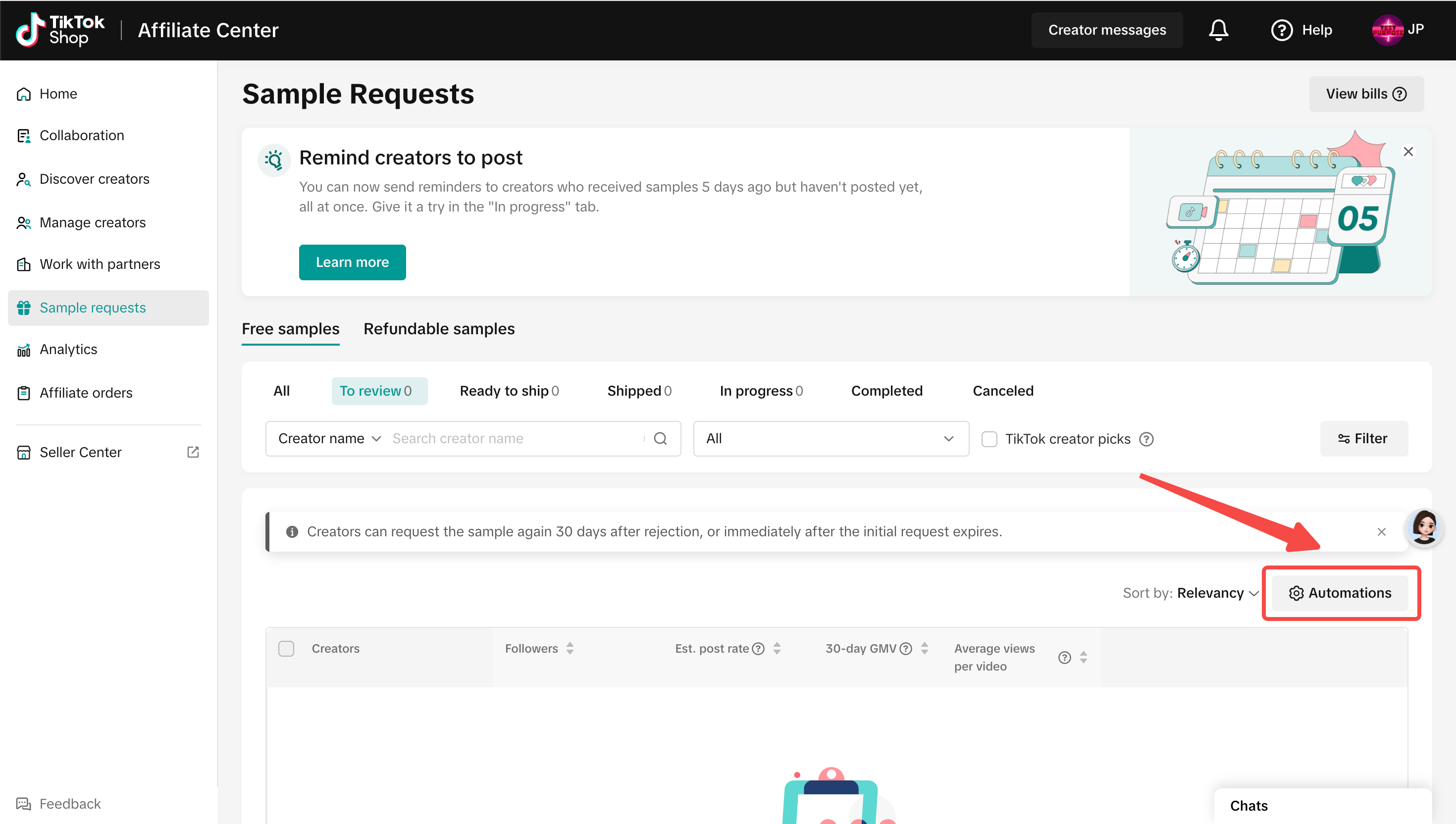Open the notifications bell
Screen dimensions: 1456x824
[1218, 30]
